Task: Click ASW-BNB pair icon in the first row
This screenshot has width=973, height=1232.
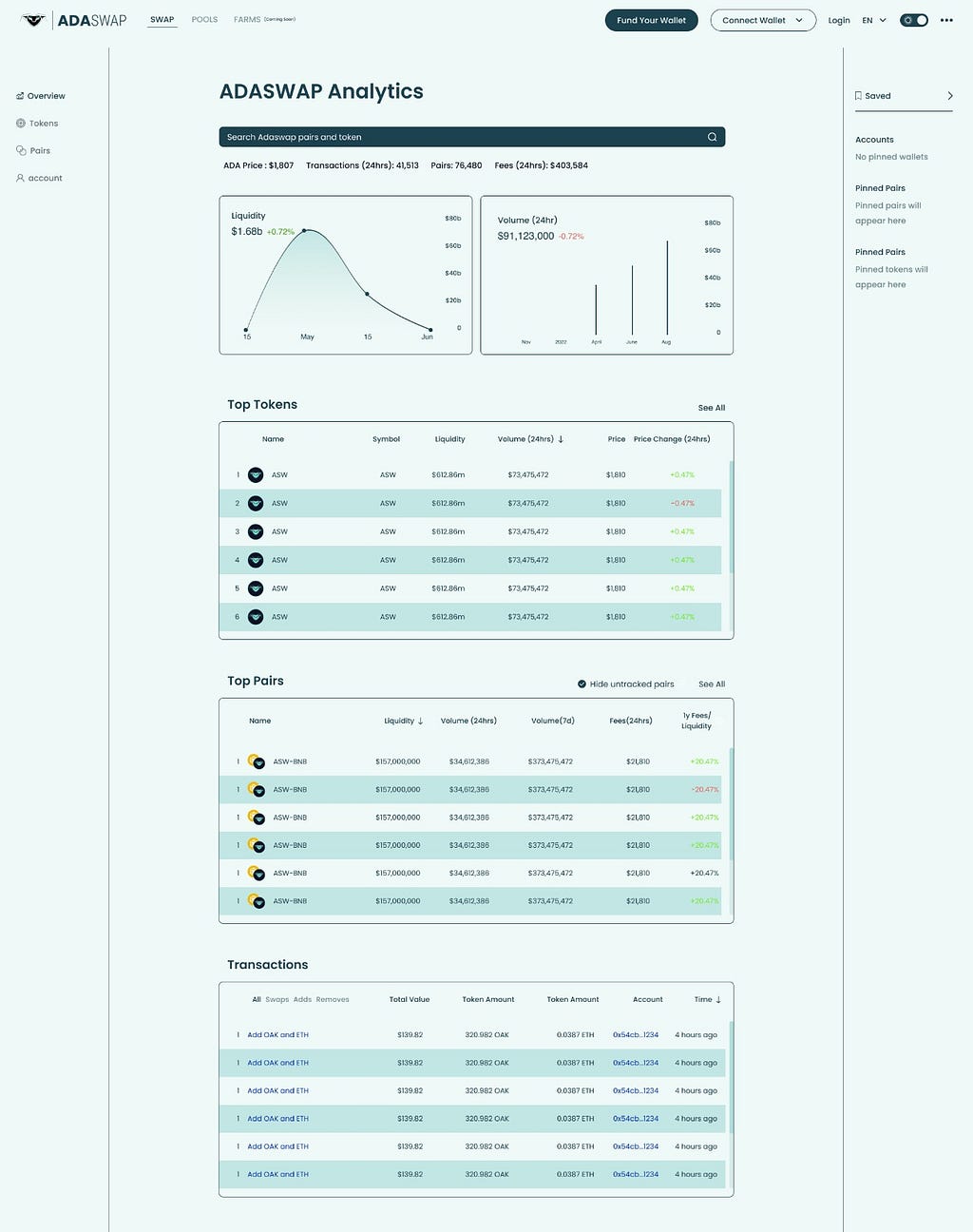Action: [x=256, y=761]
